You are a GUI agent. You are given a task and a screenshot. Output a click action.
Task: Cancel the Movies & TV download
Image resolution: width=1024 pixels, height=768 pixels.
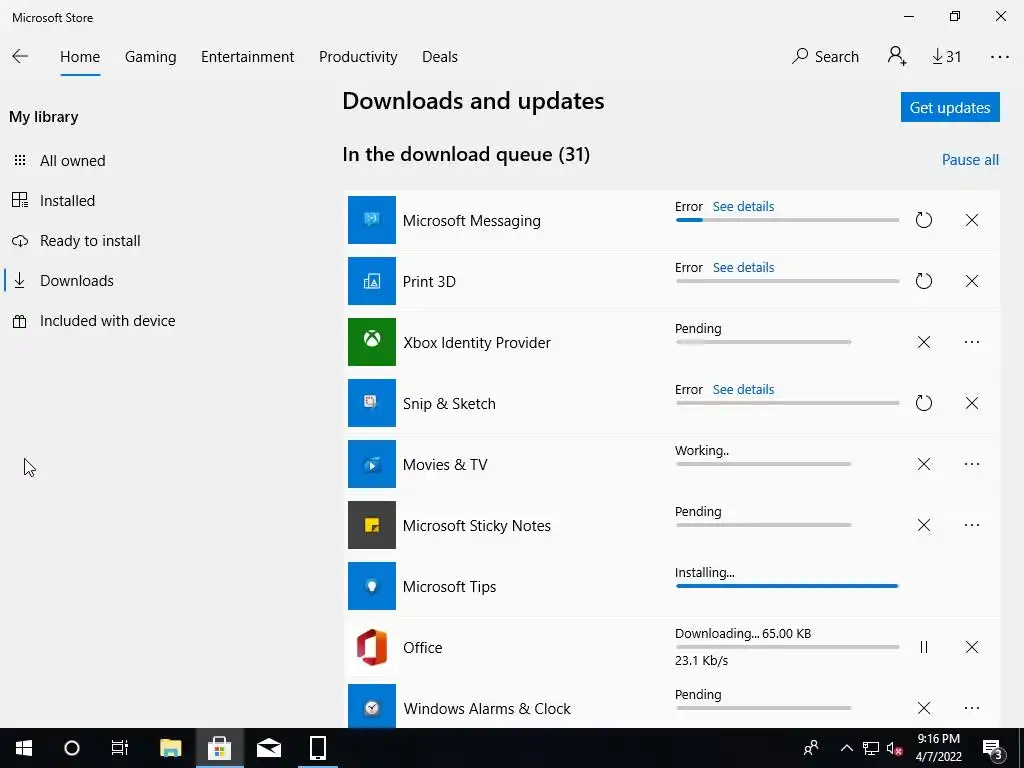tap(923, 464)
